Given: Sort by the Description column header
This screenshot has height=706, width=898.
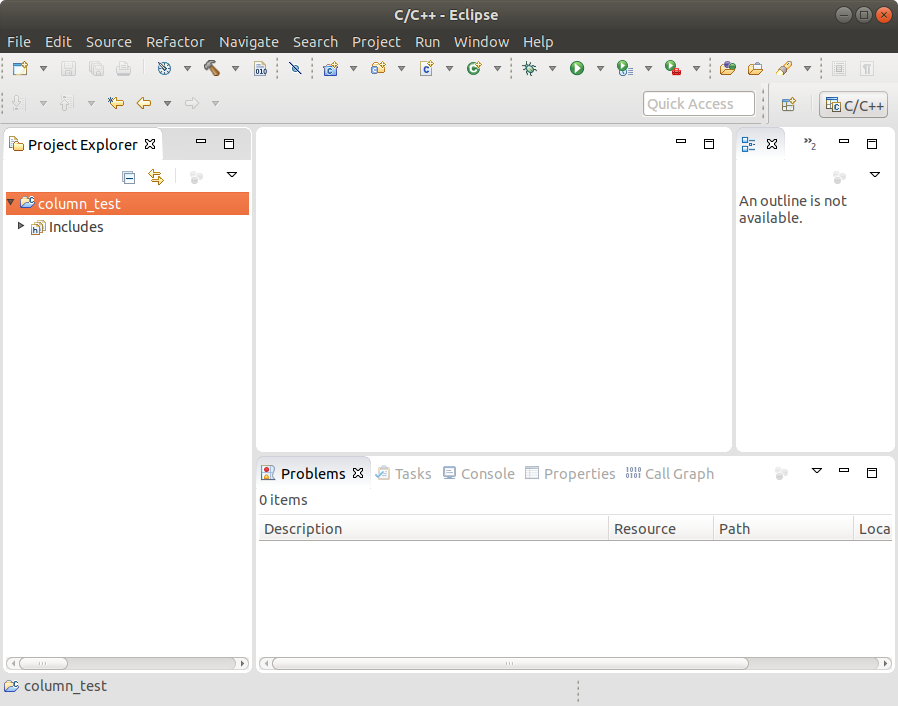Looking at the screenshot, I should pyautogui.click(x=434, y=528).
